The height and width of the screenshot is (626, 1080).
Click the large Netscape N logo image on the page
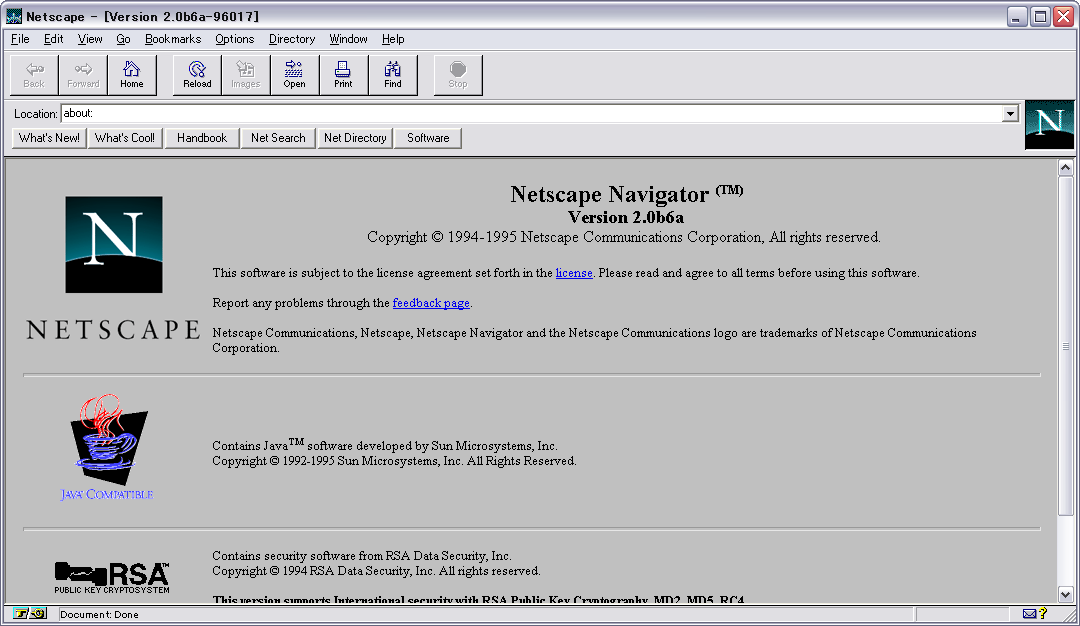tap(114, 244)
